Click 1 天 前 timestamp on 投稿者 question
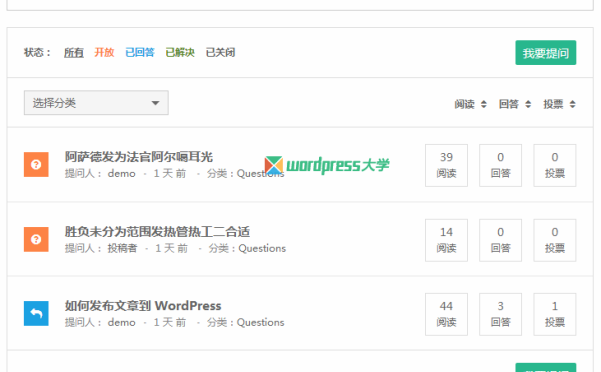 click(171, 248)
